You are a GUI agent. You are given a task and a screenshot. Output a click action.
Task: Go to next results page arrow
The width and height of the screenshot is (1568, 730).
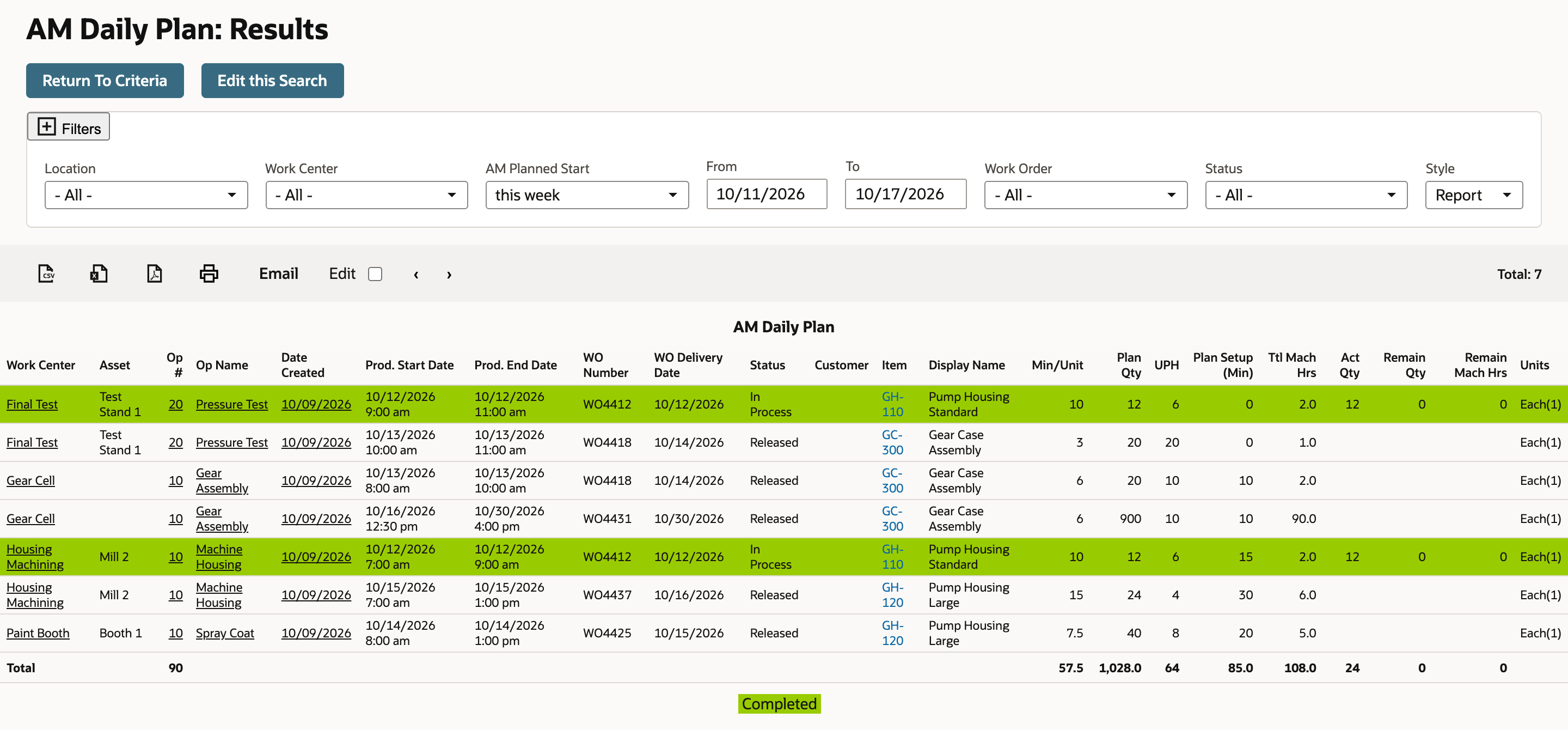449,275
